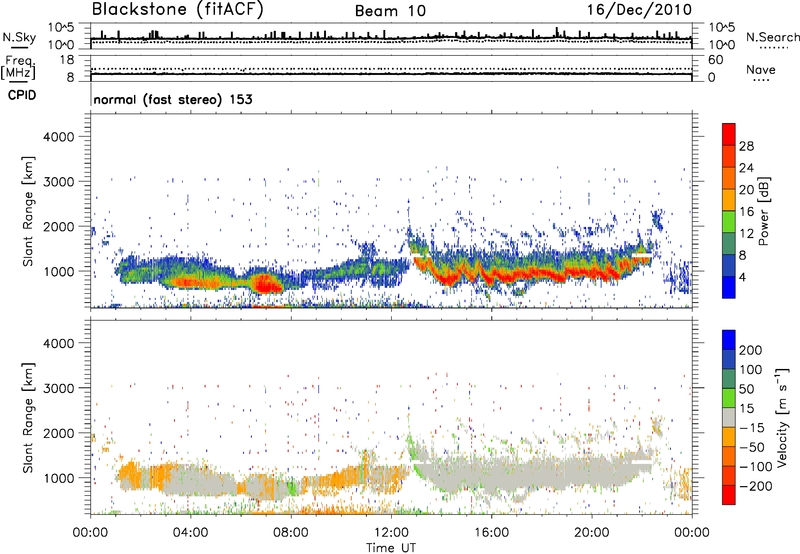Click the 'Velocity [m s⁻¹]' colorbar title
The image size is (800, 554).
pos(782,418)
